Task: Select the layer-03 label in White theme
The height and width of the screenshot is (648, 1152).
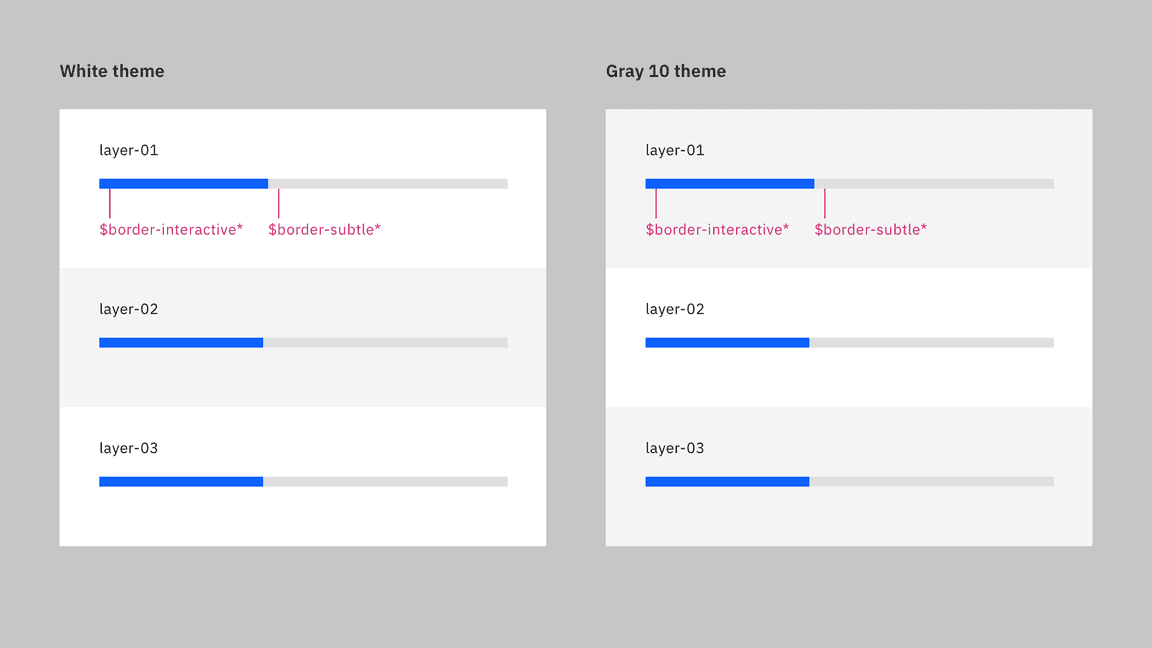Action: click(x=129, y=448)
